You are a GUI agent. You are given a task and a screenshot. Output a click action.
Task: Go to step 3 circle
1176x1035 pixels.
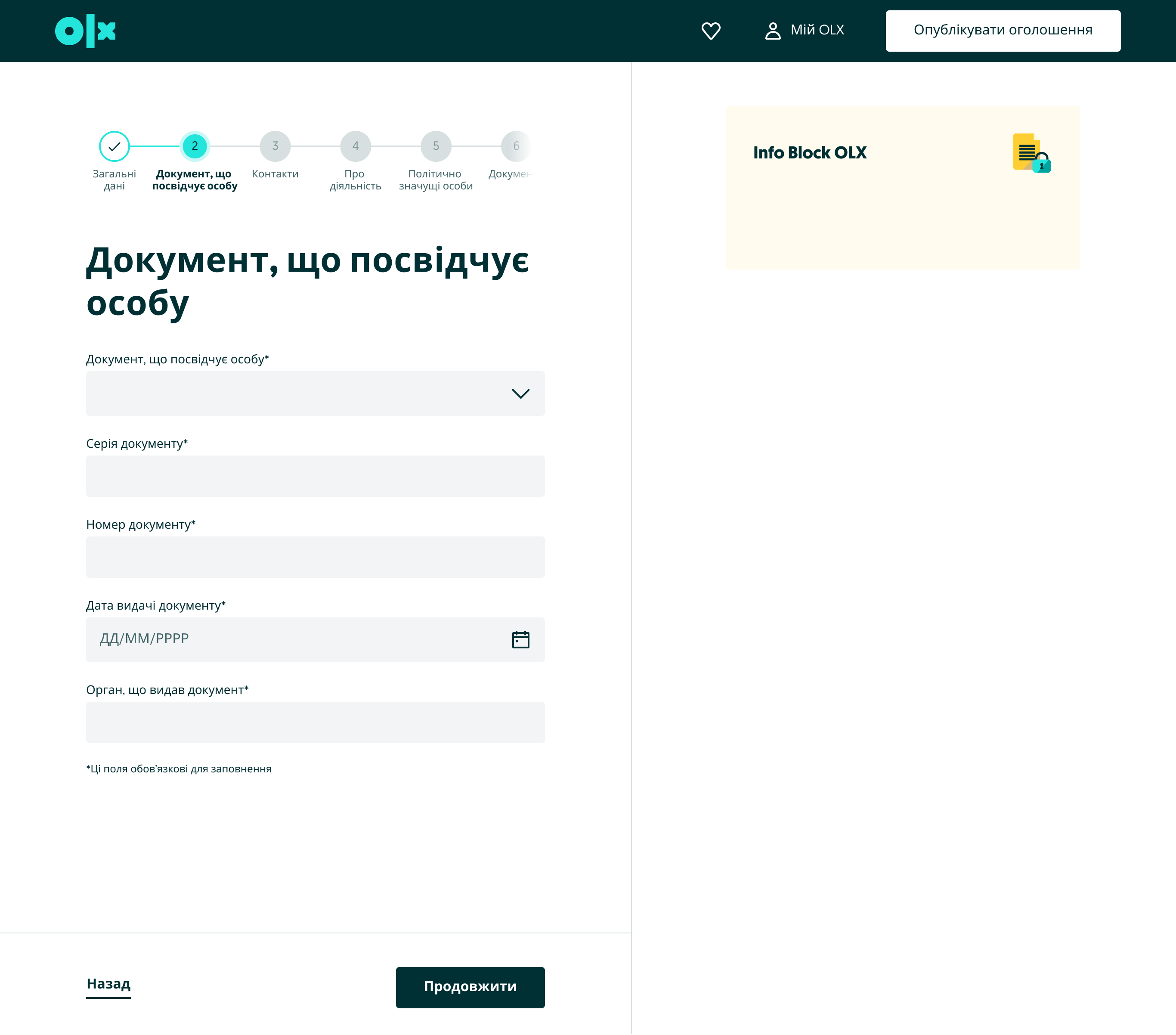[x=275, y=146]
